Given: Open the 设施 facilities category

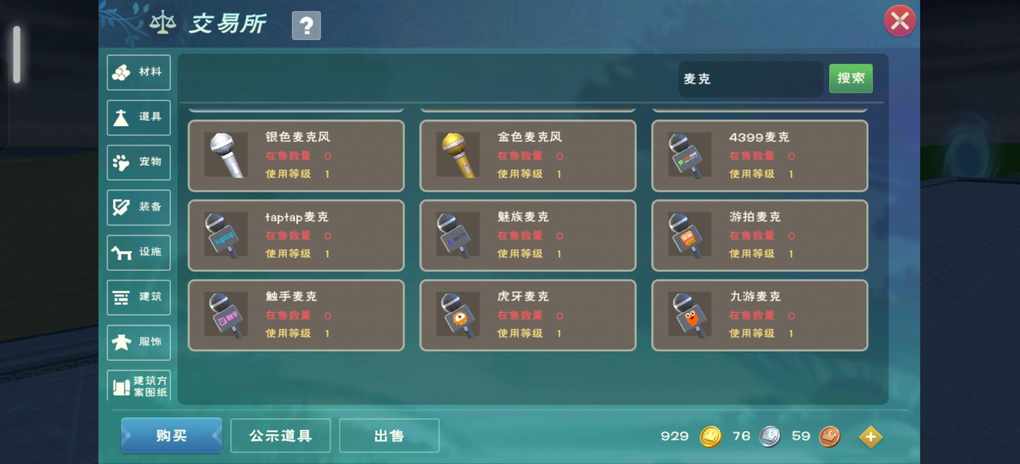Looking at the screenshot, I should (x=139, y=252).
